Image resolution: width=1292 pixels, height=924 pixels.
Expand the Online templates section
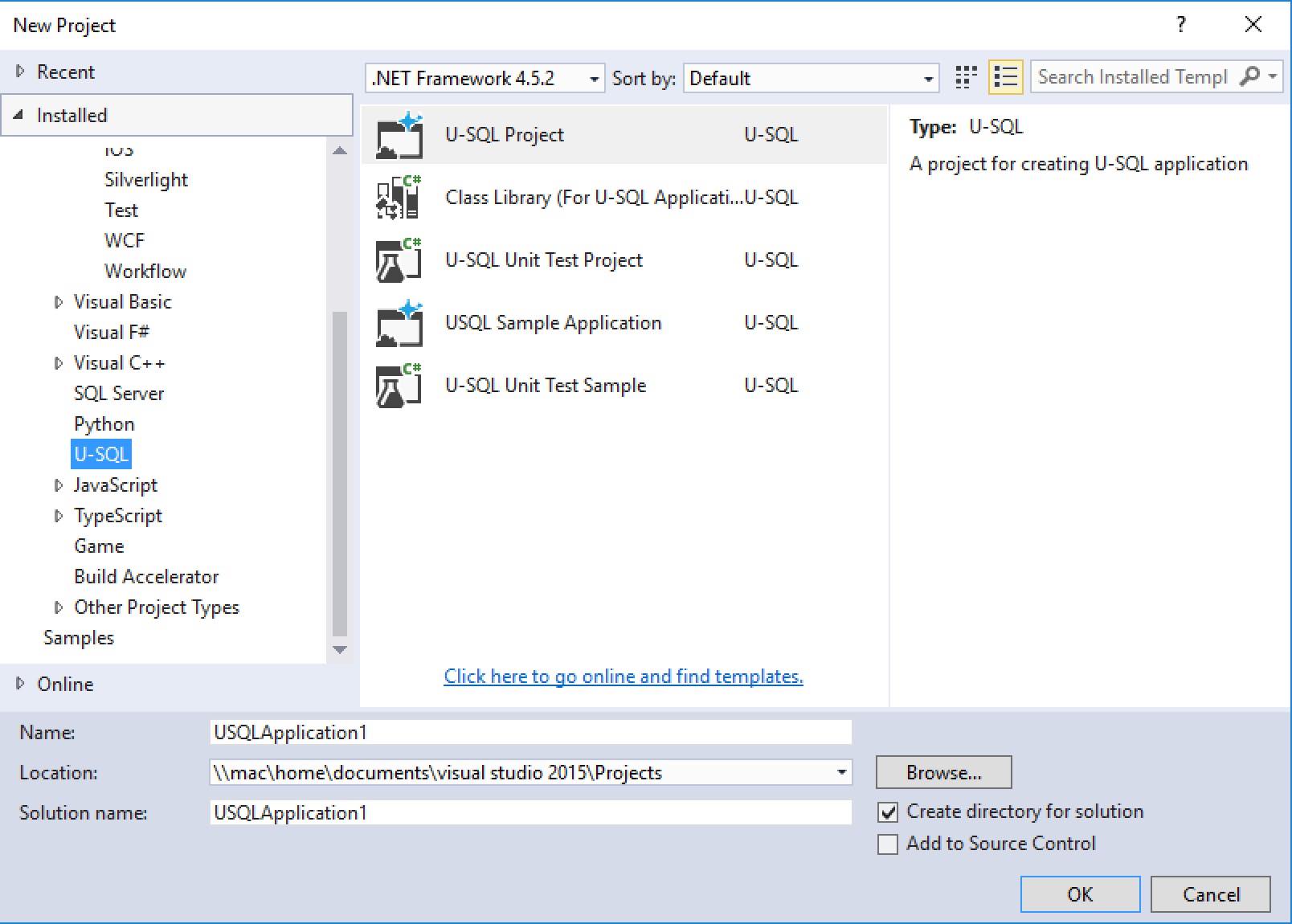(x=20, y=684)
